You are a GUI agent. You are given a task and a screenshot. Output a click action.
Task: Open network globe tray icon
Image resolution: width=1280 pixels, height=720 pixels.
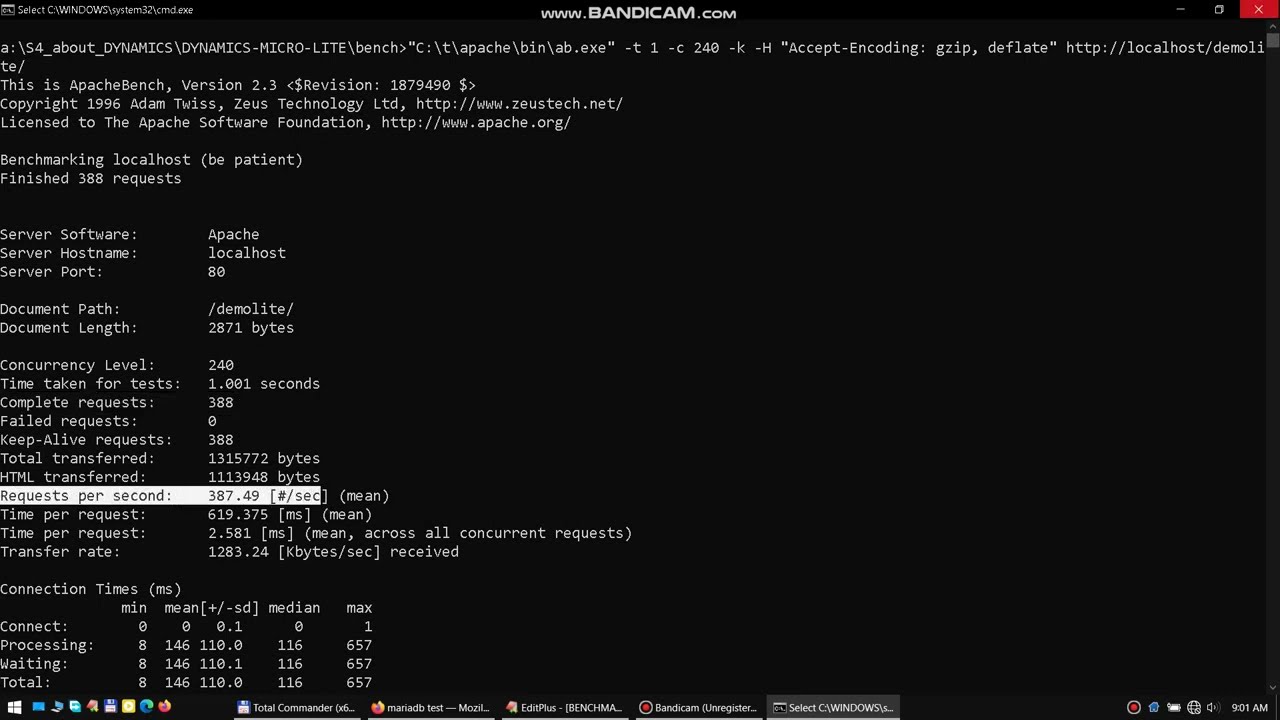click(x=1194, y=707)
